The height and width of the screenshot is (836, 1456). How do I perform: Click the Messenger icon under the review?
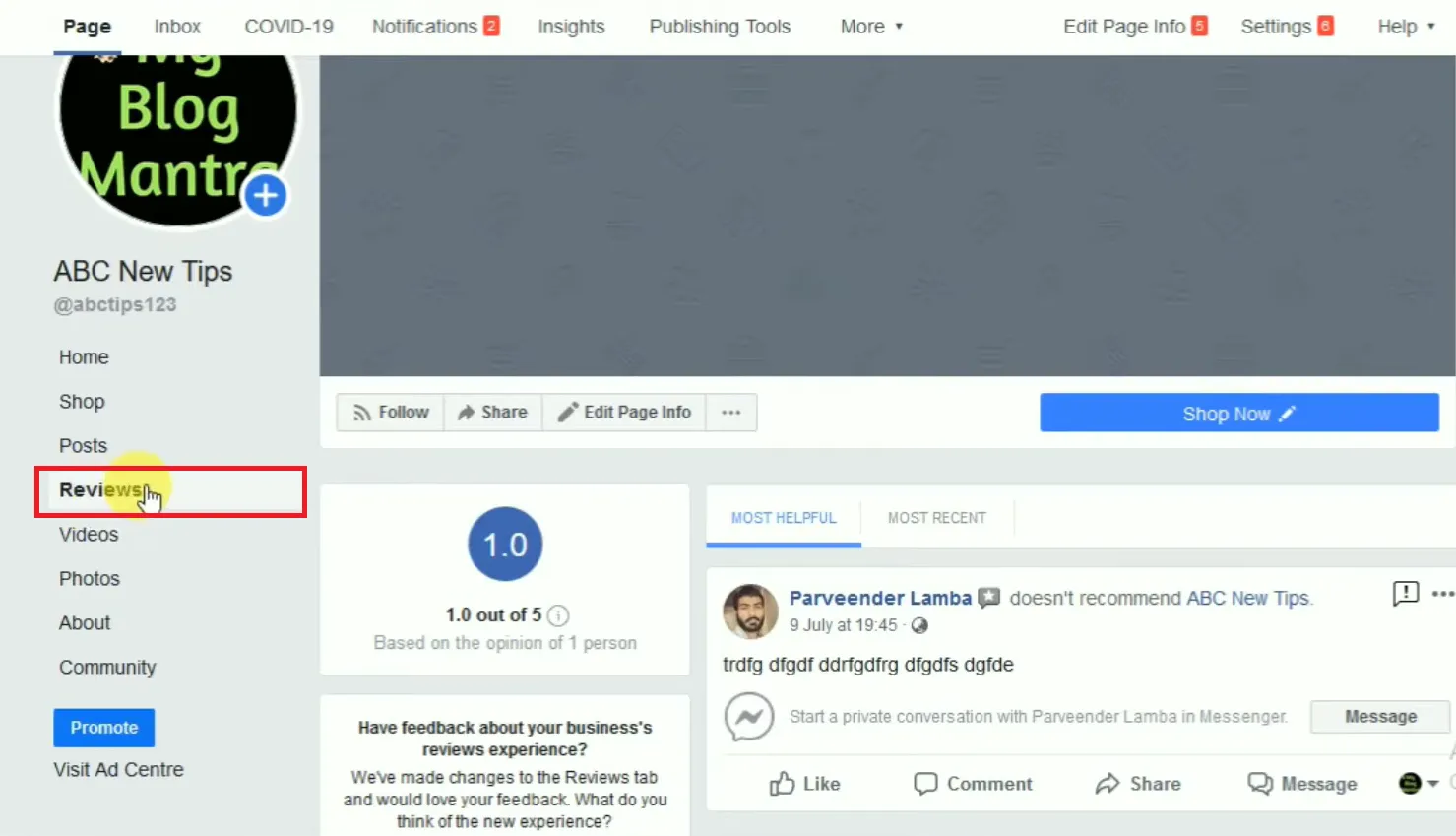point(748,717)
